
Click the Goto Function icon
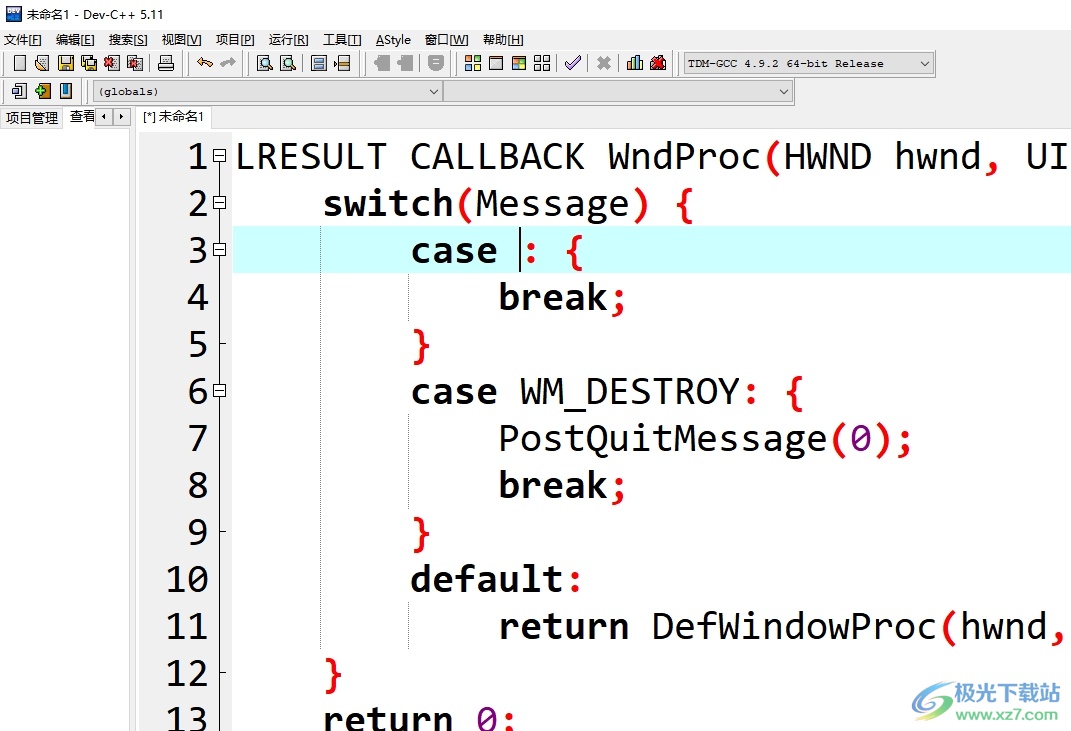(x=318, y=64)
